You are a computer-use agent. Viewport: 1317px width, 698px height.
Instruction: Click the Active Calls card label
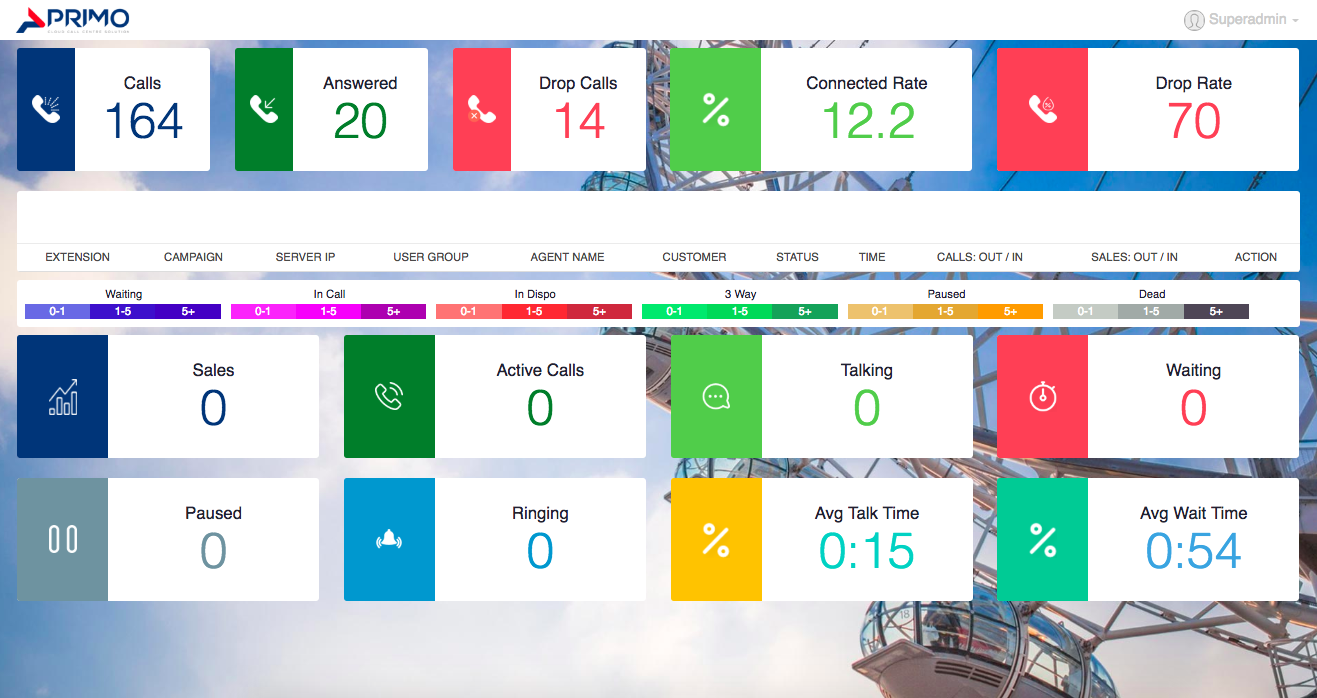click(x=540, y=370)
